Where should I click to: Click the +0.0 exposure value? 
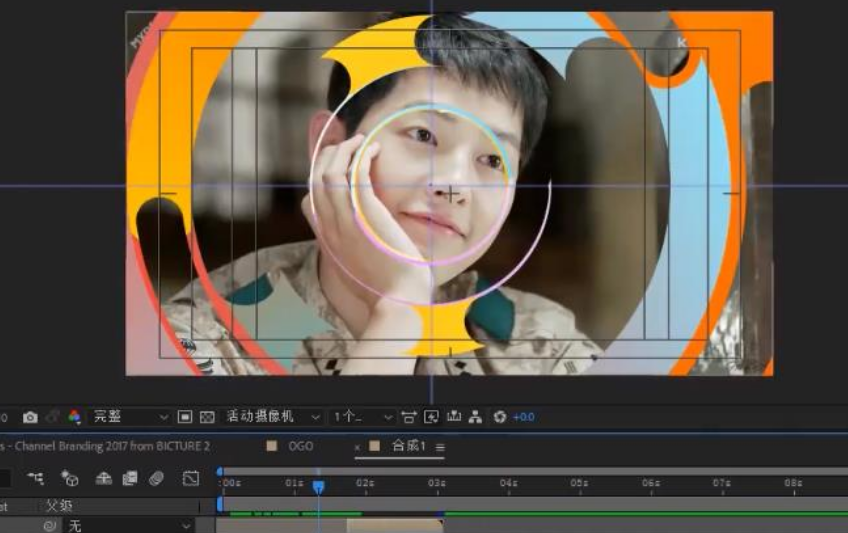tap(524, 417)
